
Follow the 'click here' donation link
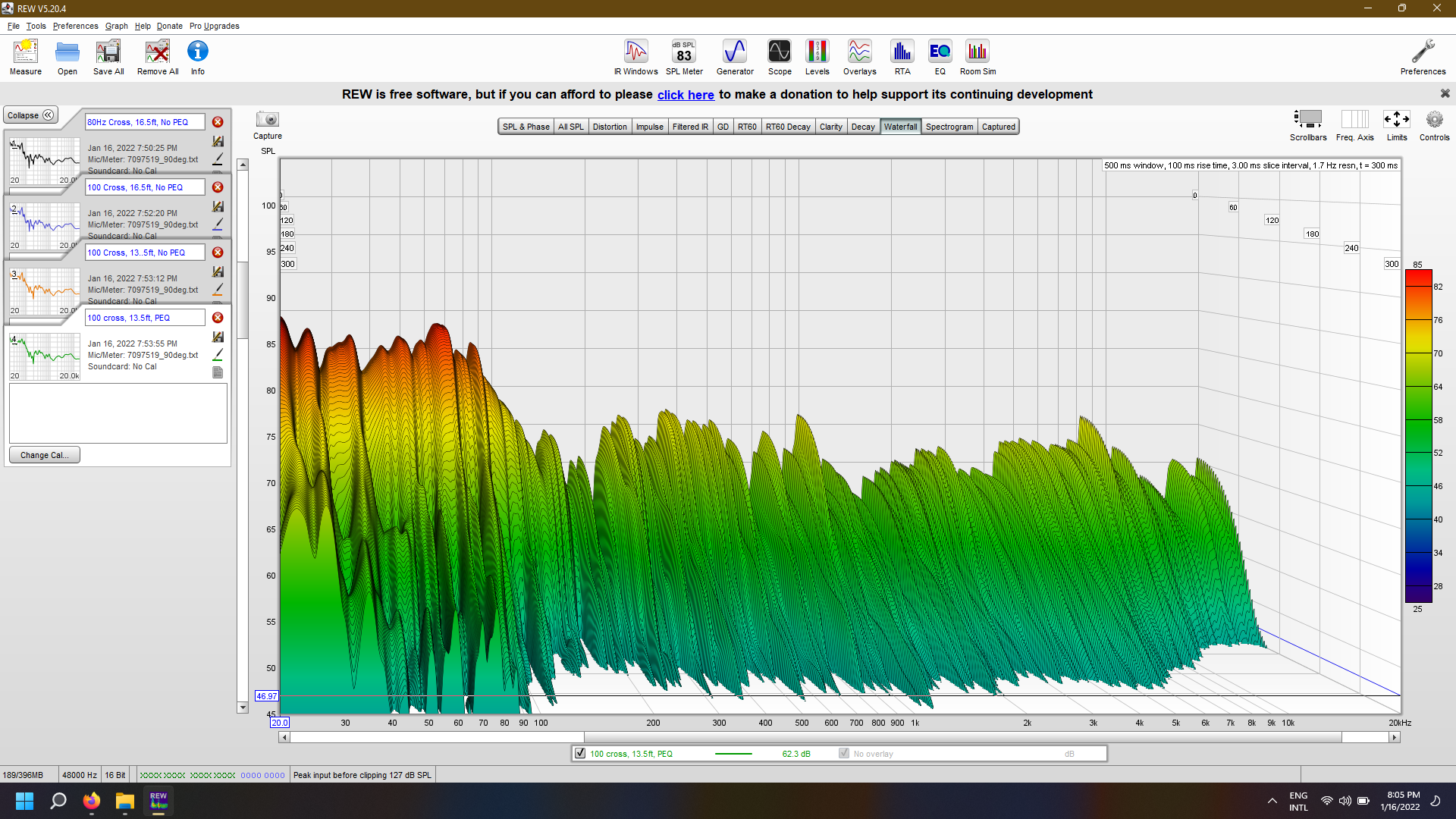tap(686, 95)
